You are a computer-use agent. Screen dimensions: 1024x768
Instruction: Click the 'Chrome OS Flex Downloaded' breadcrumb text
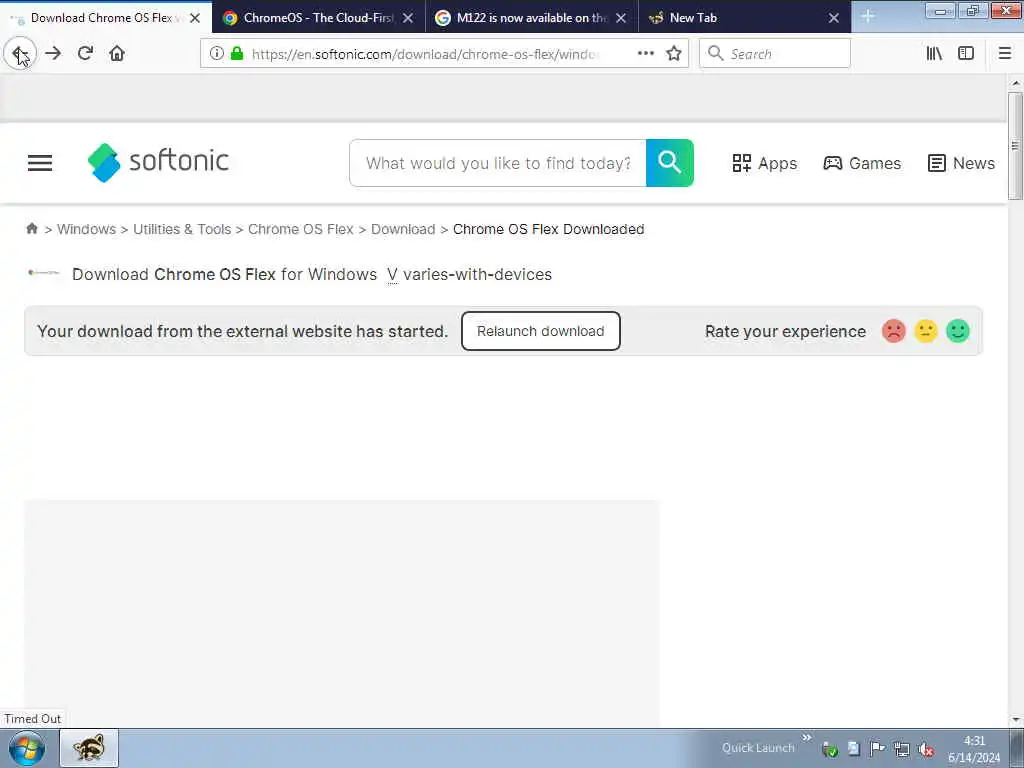tap(549, 229)
